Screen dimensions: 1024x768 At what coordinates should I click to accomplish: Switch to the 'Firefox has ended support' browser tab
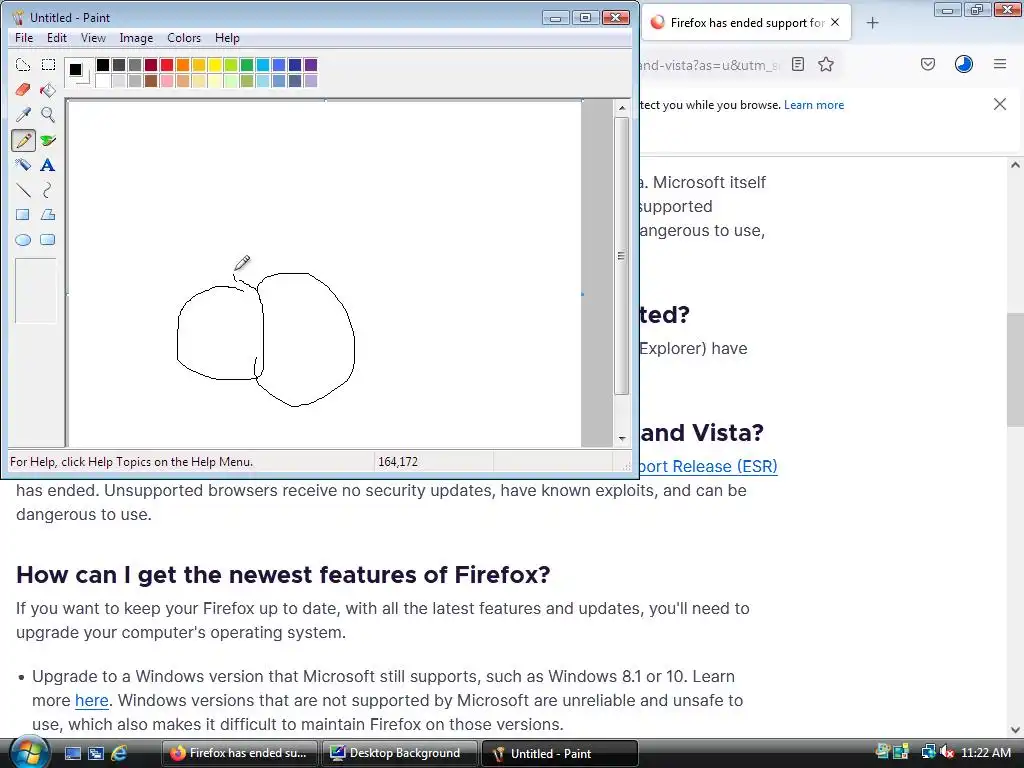pyautogui.click(x=744, y=23)
